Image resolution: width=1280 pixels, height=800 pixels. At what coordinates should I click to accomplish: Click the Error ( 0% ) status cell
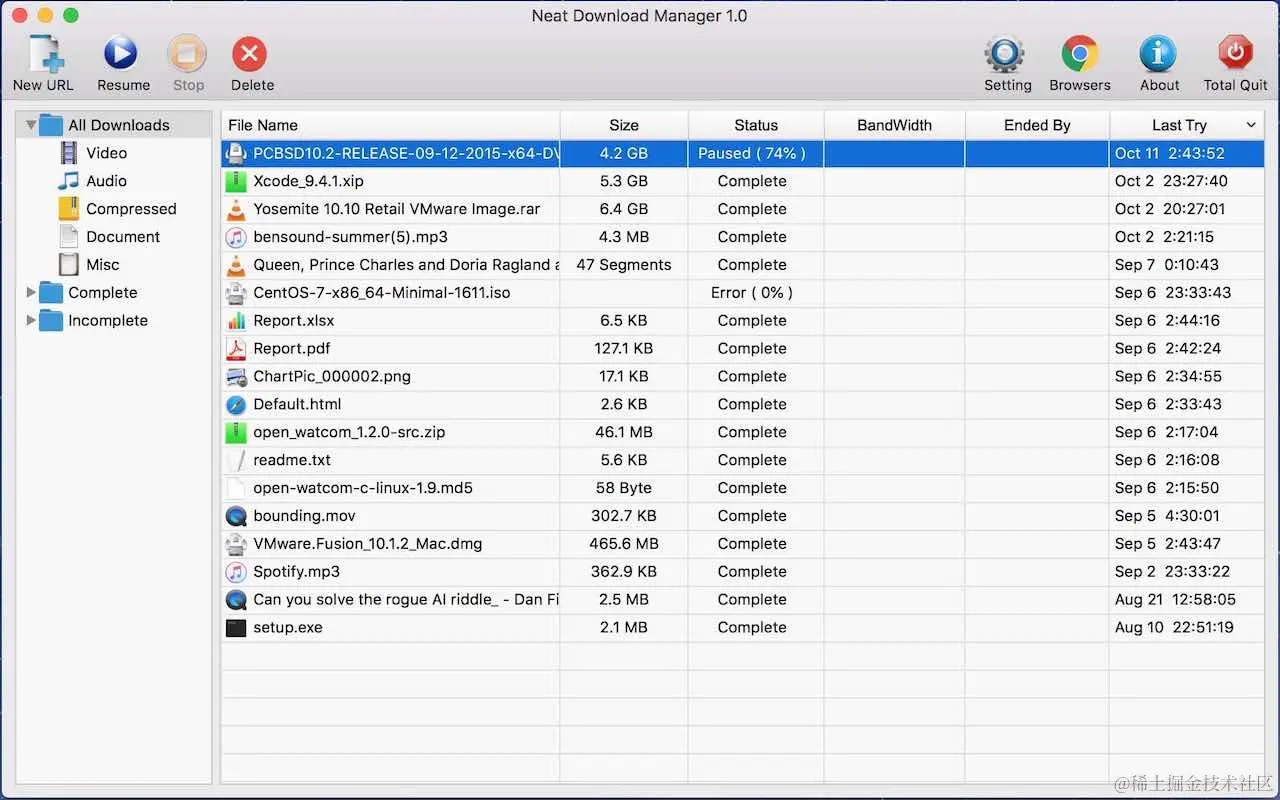(x=756, y=293)
